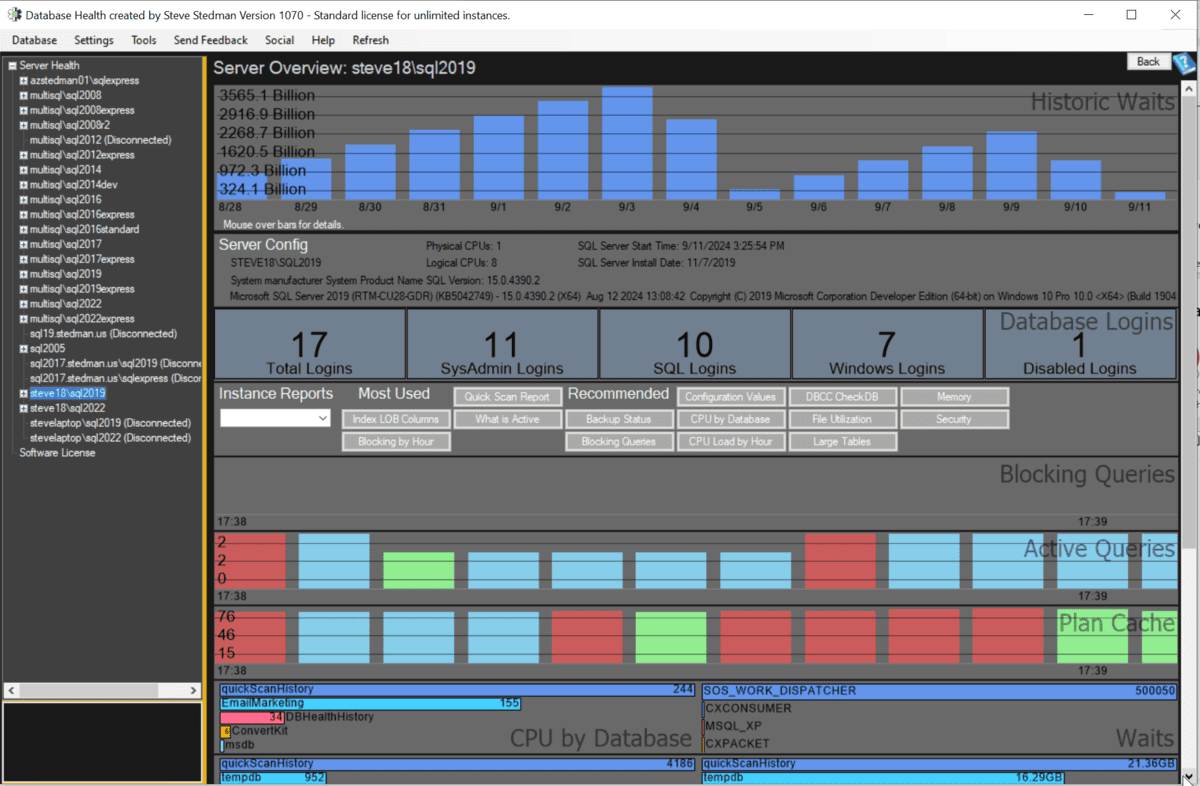The width and height of the screenshot is (1200, 786).
Task: Open the What is Active report
Action: pos(507,419)
